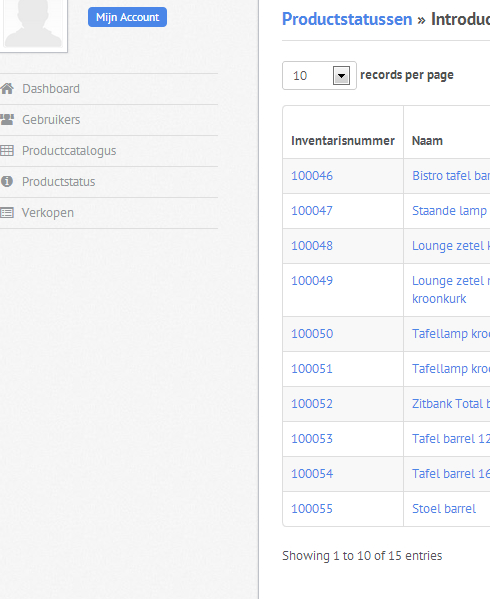Open the records per page dropdown

(319, 76)
